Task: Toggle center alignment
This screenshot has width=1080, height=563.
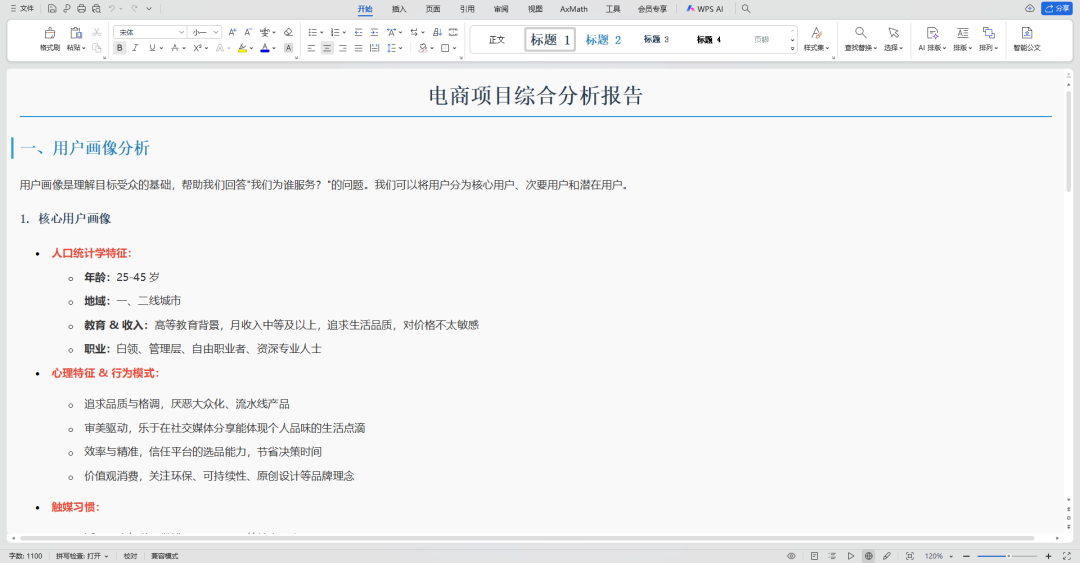Action: [x=327, y=48]
